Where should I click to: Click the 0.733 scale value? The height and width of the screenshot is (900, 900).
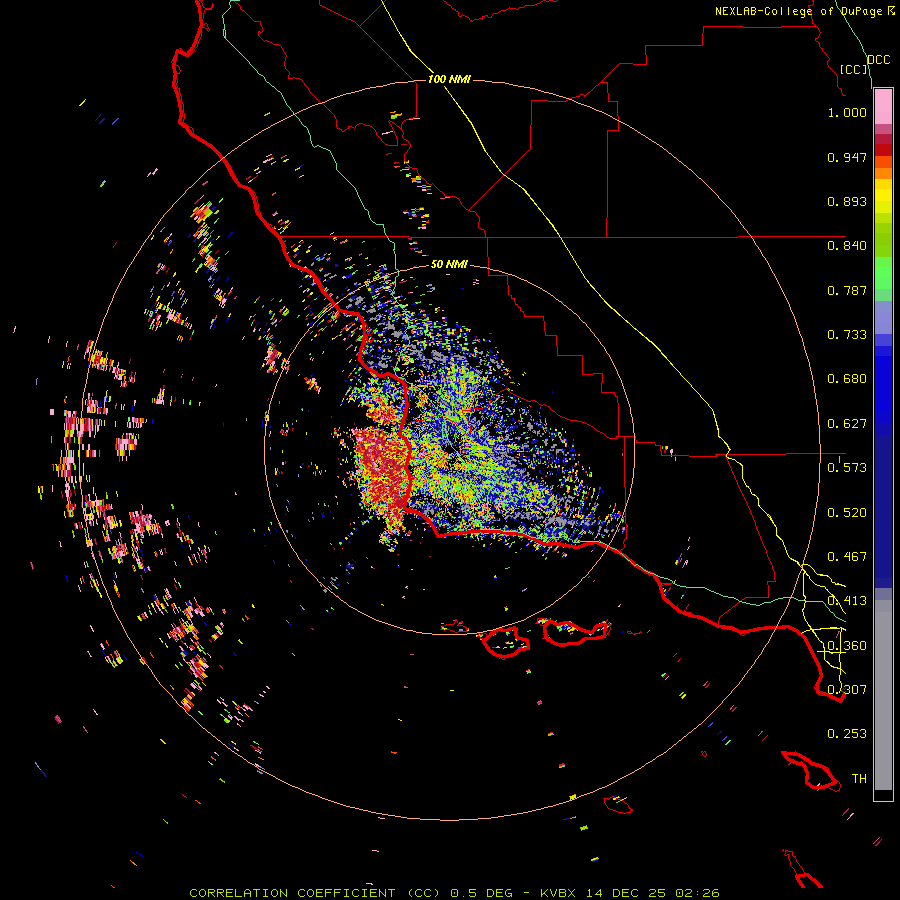click(x=847, y=335)
